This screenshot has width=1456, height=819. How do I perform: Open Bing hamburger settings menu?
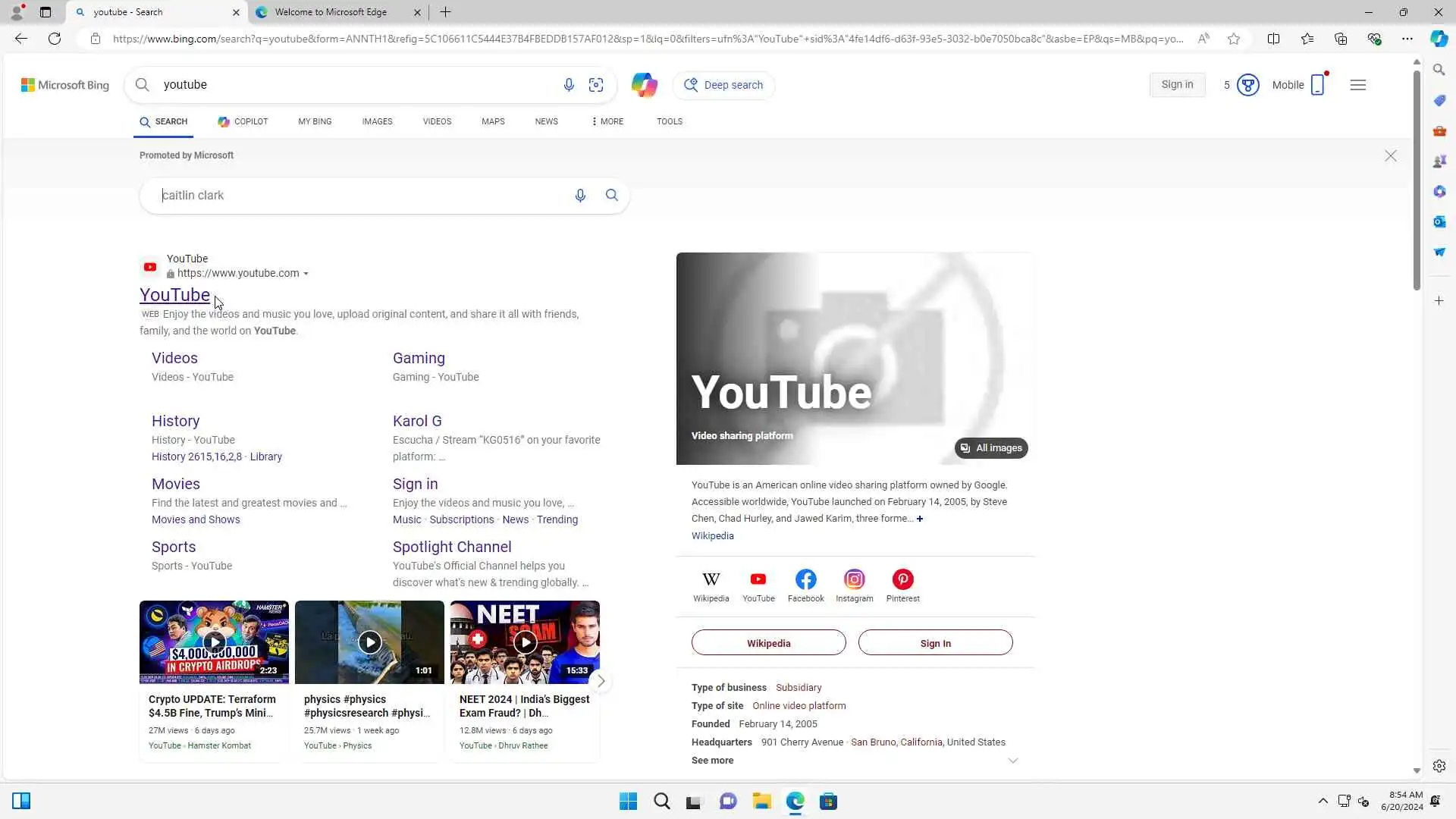click(1357, 85)
